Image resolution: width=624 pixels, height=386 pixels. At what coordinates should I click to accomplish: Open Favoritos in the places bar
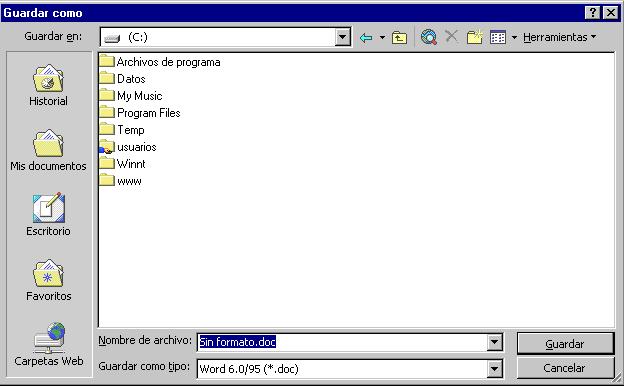(48, 281)
